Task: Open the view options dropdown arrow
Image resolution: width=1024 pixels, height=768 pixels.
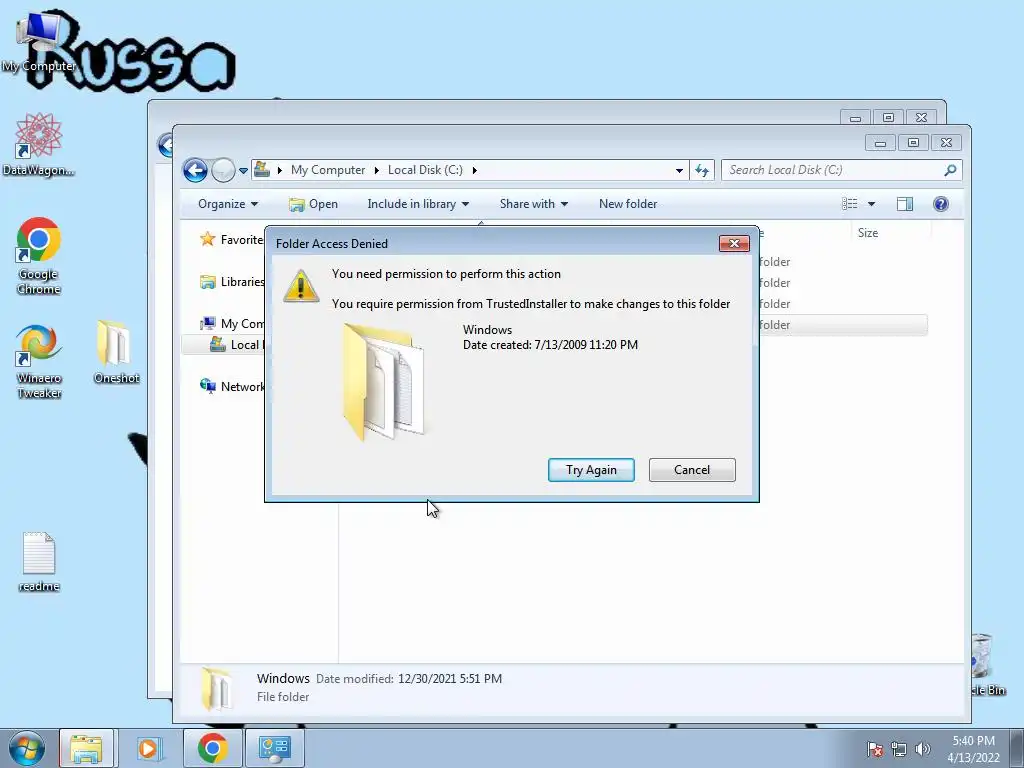Action: [871, 204]
